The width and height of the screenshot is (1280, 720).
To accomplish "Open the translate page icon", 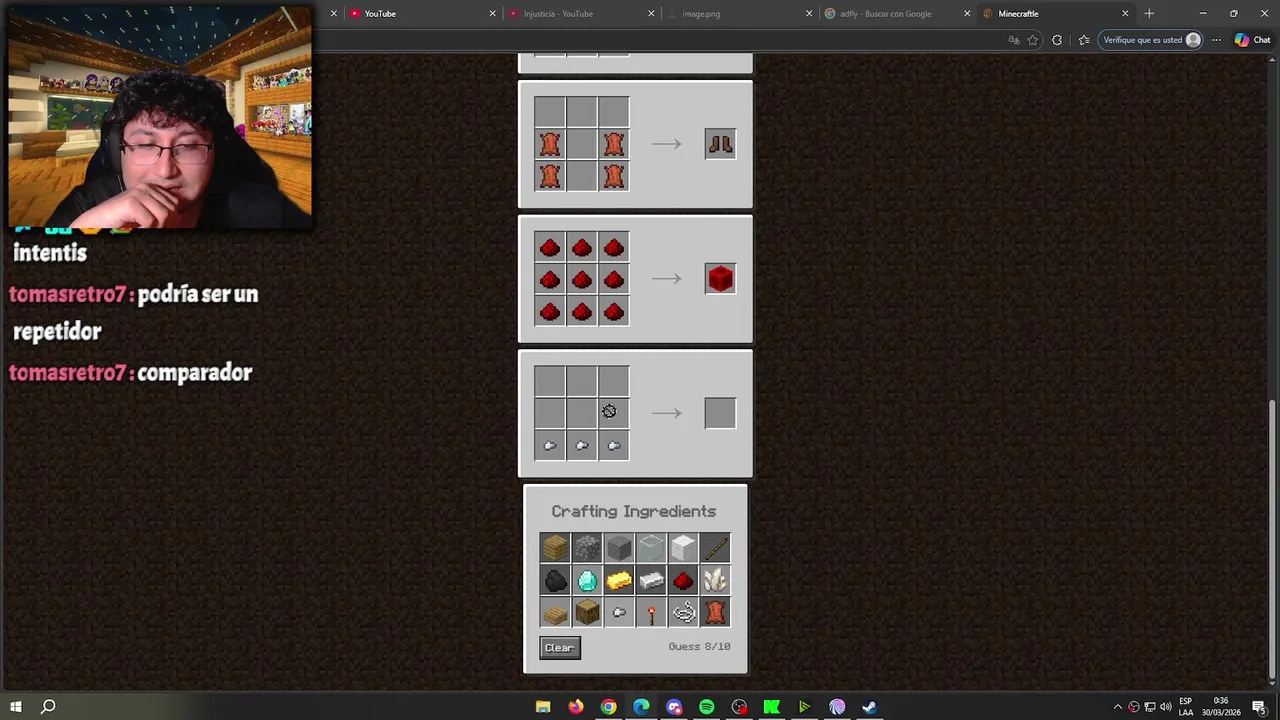I will point(1014,40).
